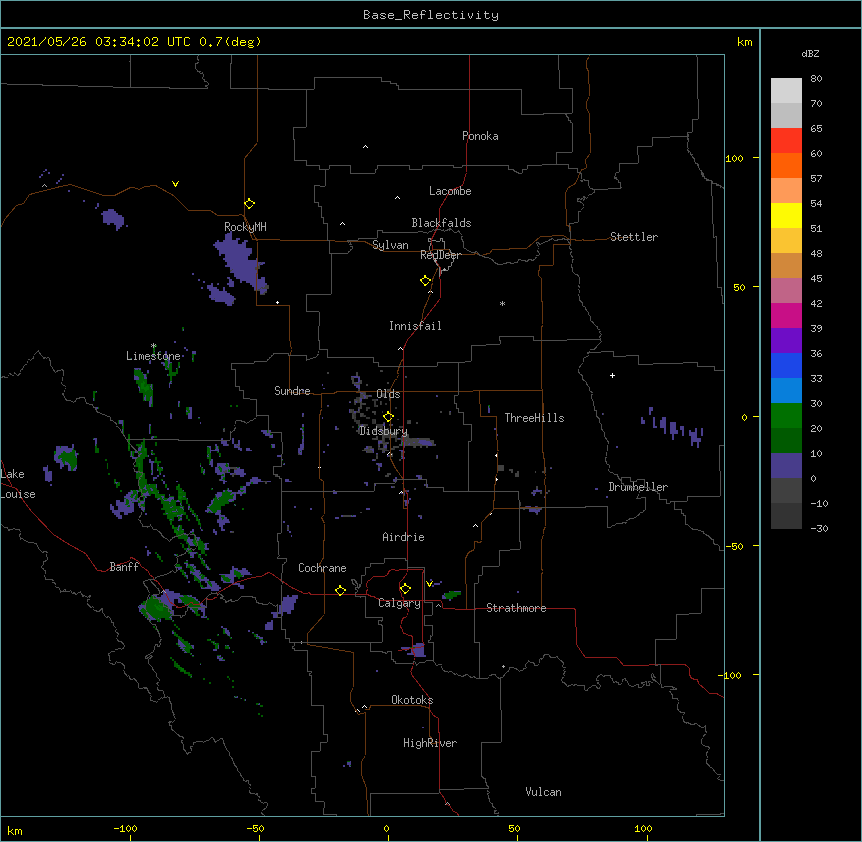This screenshot has width=862, height=842.
Task: Click the km unit label at top right
Action: [744, 42]
